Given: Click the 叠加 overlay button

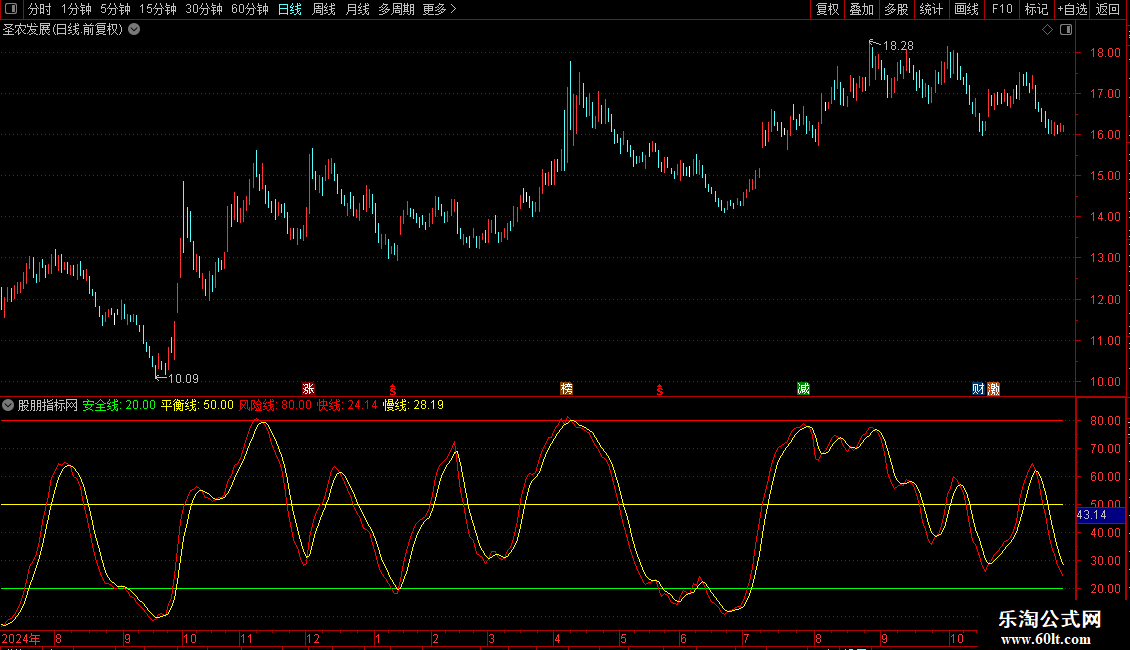Looking at the screenshot, I should (861, 9).
